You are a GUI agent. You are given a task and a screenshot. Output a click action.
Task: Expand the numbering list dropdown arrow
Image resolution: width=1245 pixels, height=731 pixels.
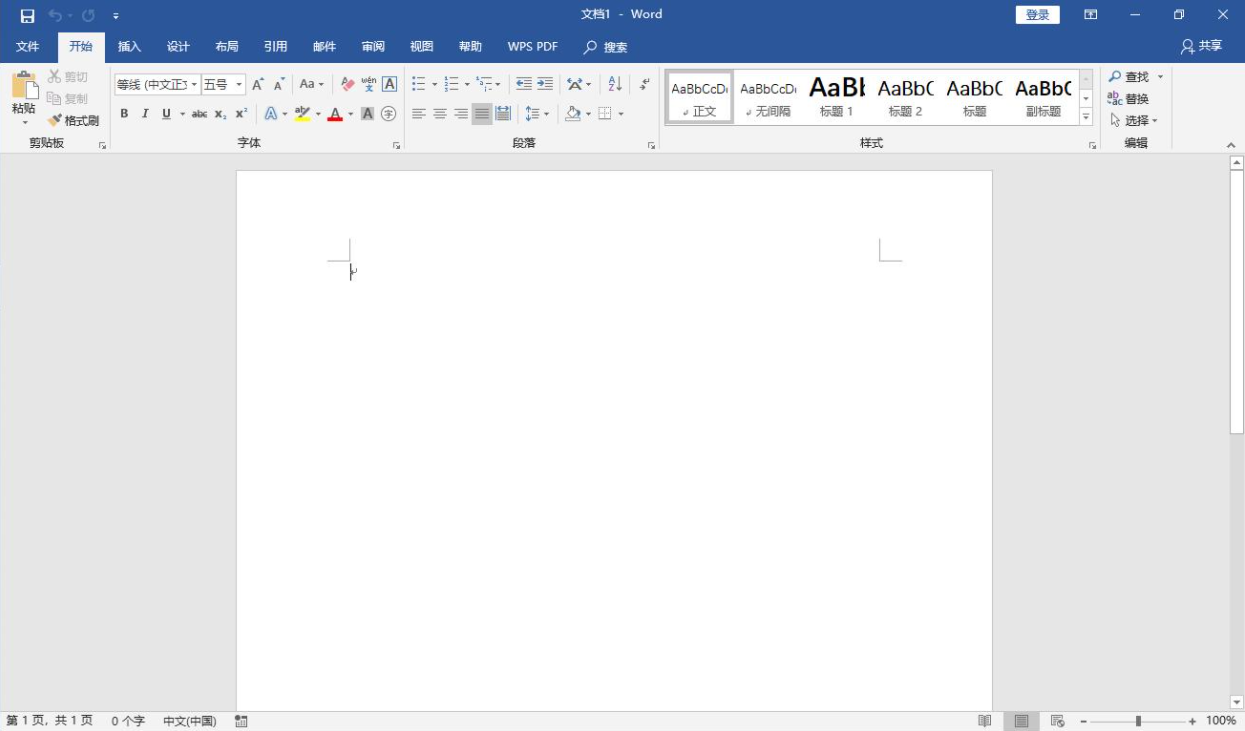467,85
